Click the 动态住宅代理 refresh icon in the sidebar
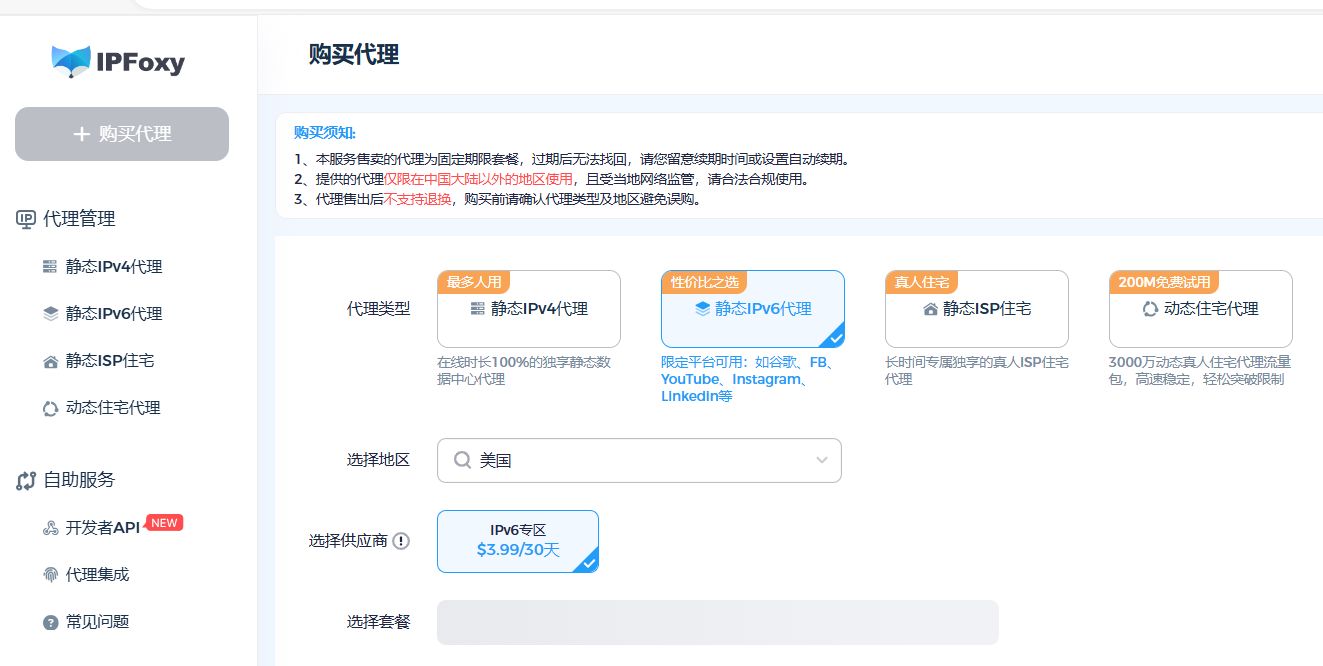Screen dimensions: 1323x666 coord(50,408)
